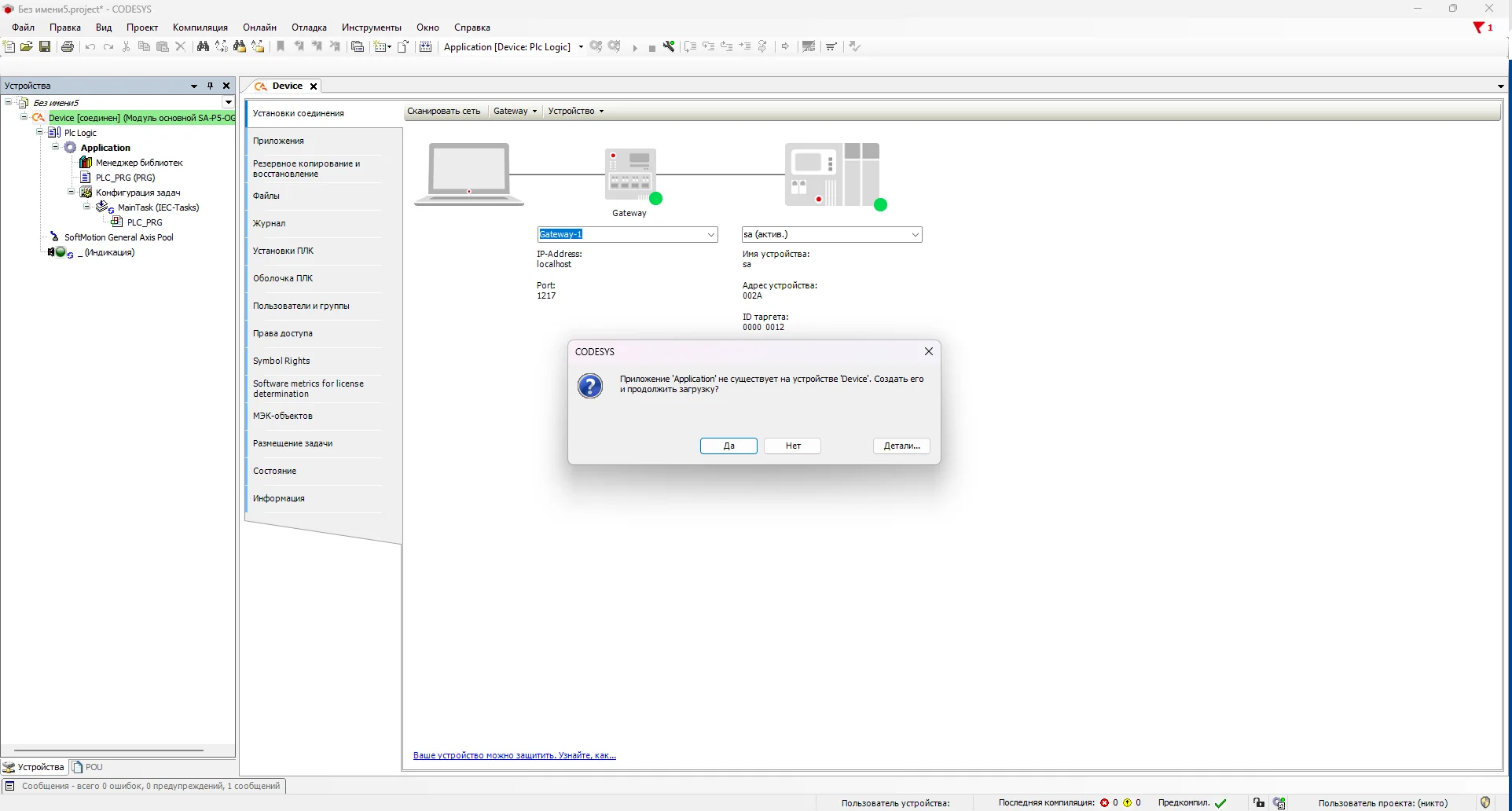1512x811 pixels.
Task: Open the Онлайн menu
Action: pos(259,28)
